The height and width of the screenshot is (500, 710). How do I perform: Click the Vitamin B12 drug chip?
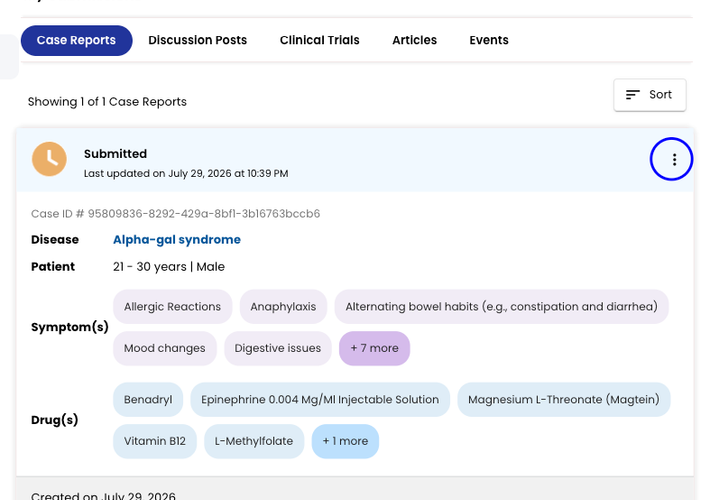(x=155, y=441)
